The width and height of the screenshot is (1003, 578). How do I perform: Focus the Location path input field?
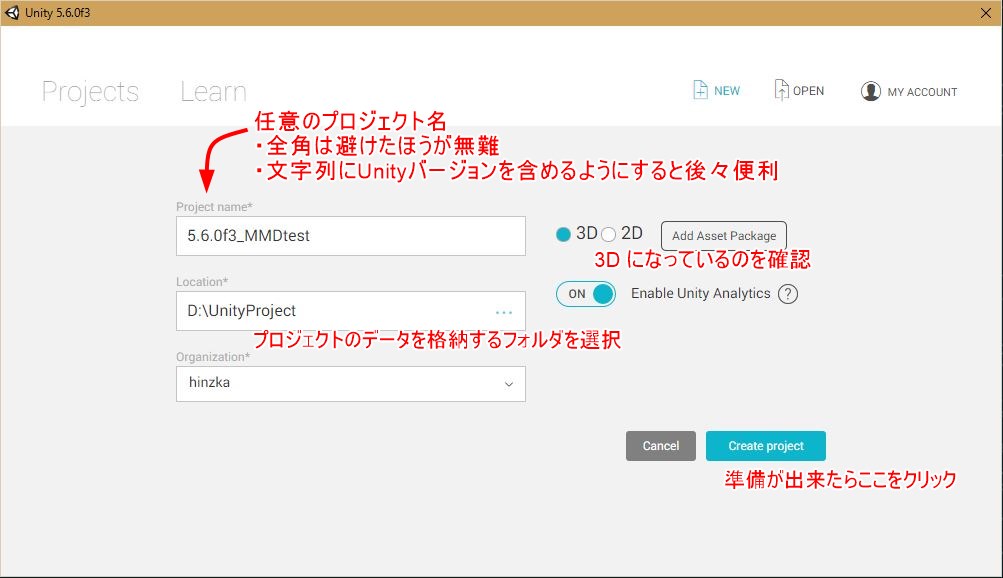point(351,311)
